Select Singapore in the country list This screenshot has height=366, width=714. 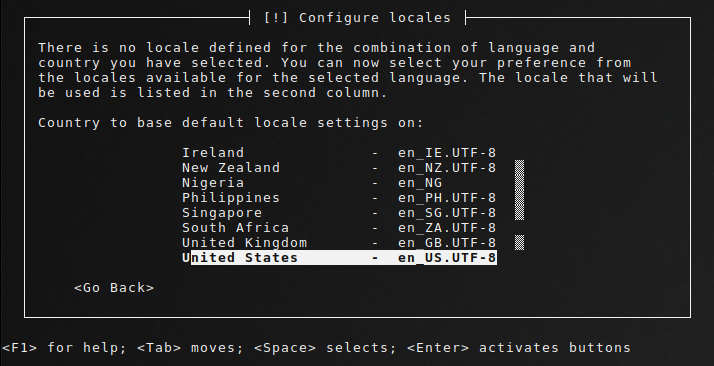(x=339, y=213)
